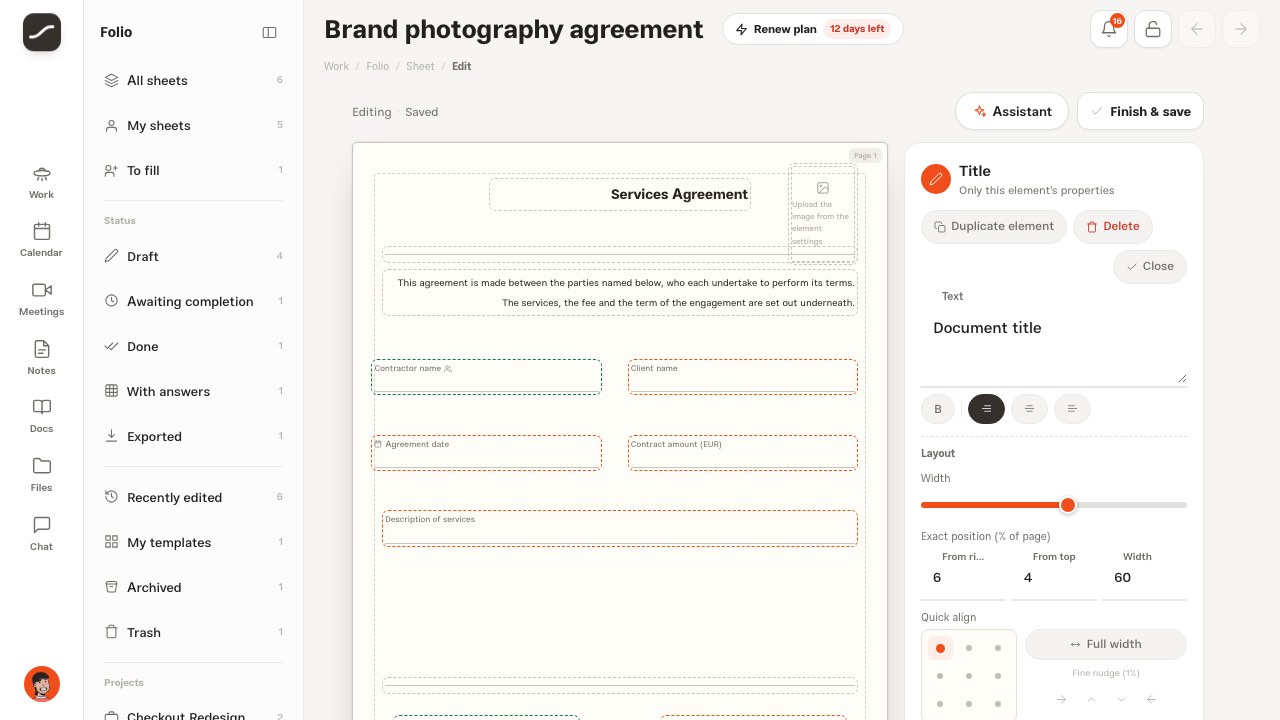Open Meetings video icon
The height and width of the screenshot is (720, 1280).
tap(42, 298)
